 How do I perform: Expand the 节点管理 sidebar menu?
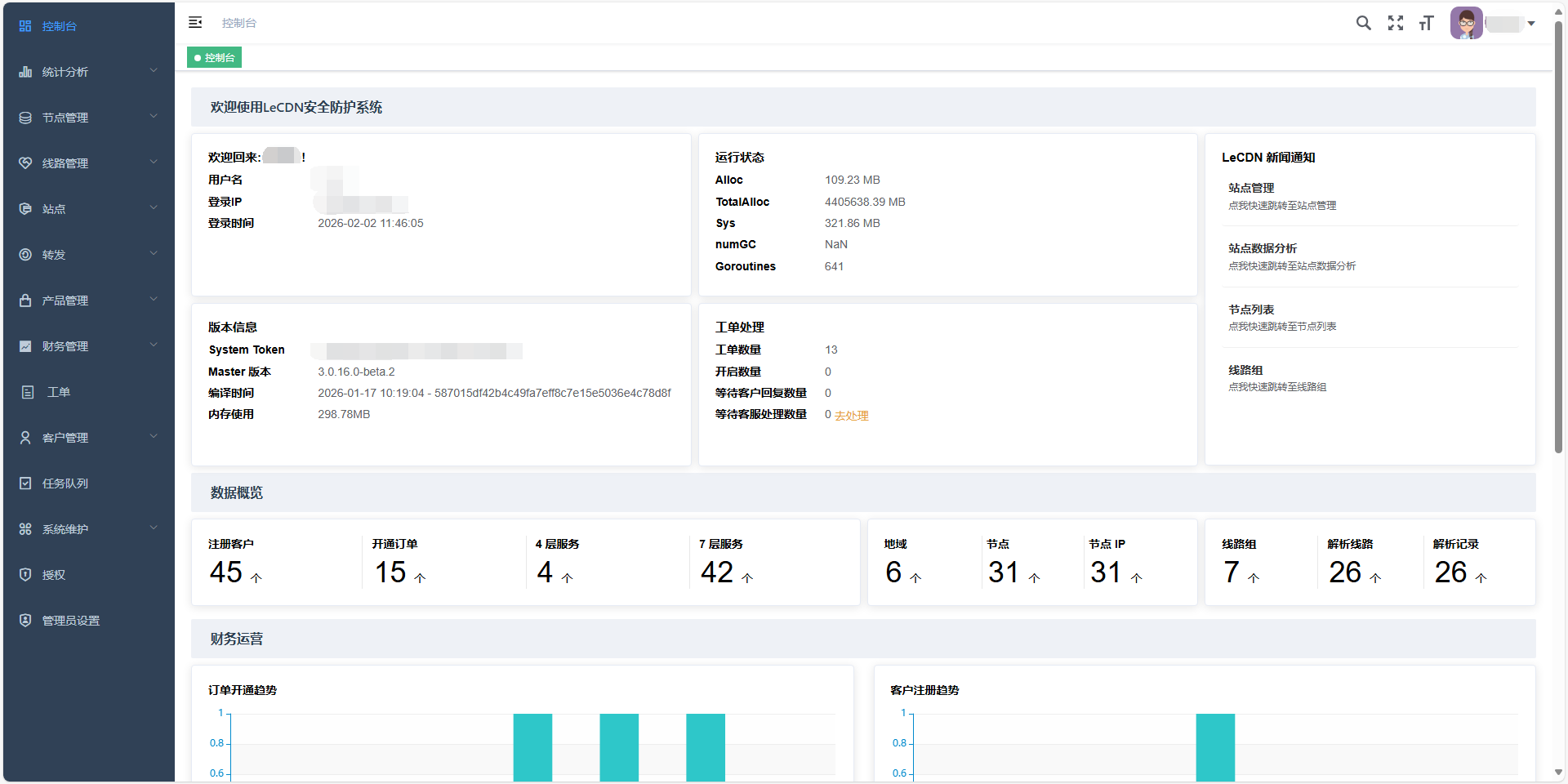click(x=88, y=118)
